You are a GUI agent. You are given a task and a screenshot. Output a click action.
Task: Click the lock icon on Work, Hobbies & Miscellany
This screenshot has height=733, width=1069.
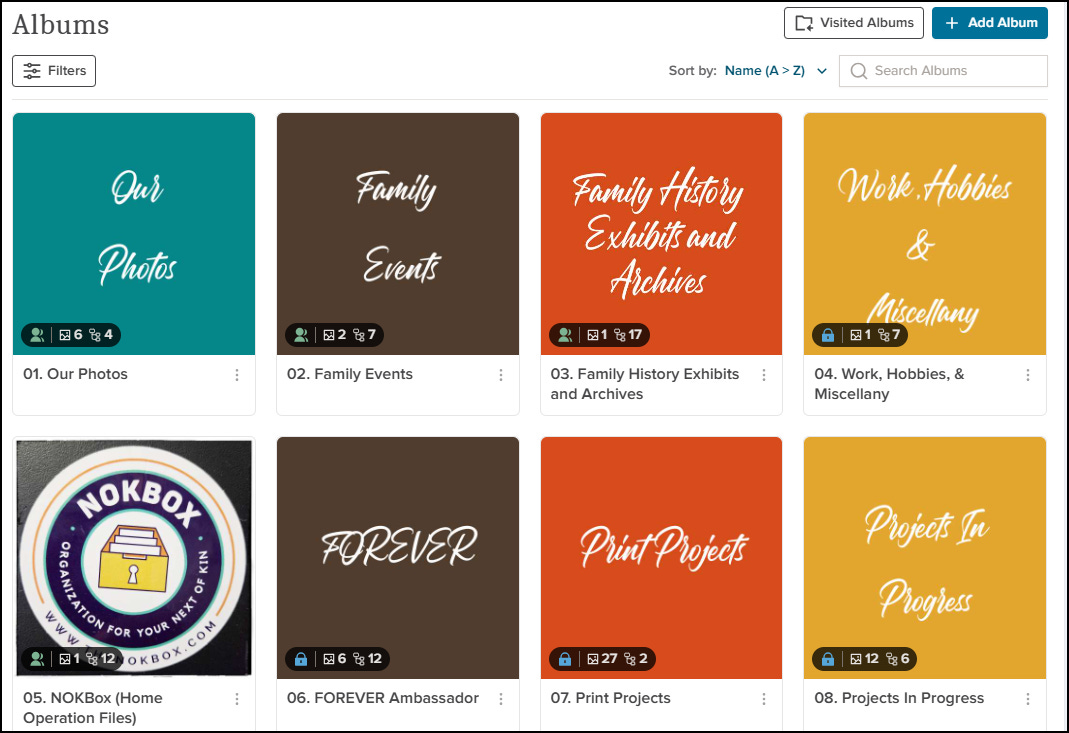[x=828, y=335]
